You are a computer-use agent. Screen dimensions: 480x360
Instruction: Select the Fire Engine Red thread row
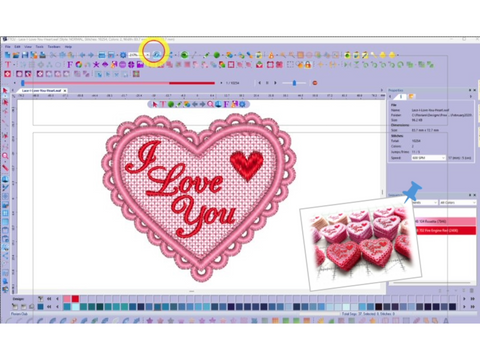(x=446, y=230)
